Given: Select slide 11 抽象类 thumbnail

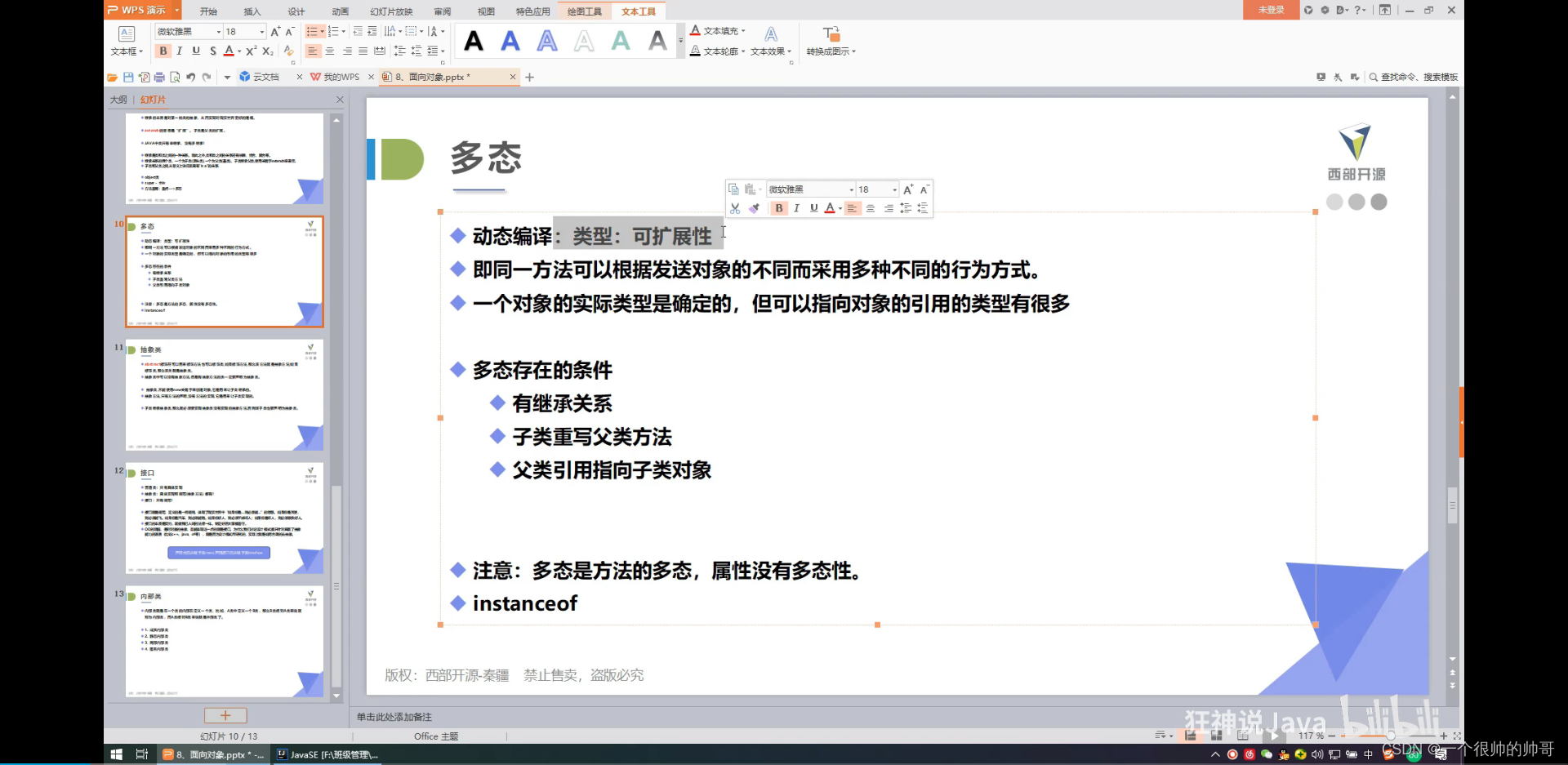Looking at the screenshot, I should point(225,395).
